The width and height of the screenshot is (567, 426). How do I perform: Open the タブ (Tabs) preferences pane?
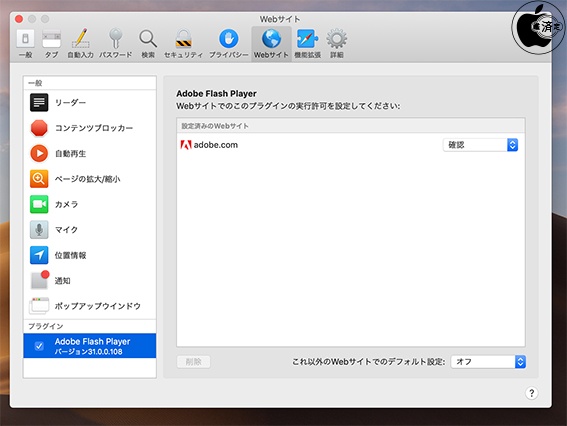click(x=51, y=43)
